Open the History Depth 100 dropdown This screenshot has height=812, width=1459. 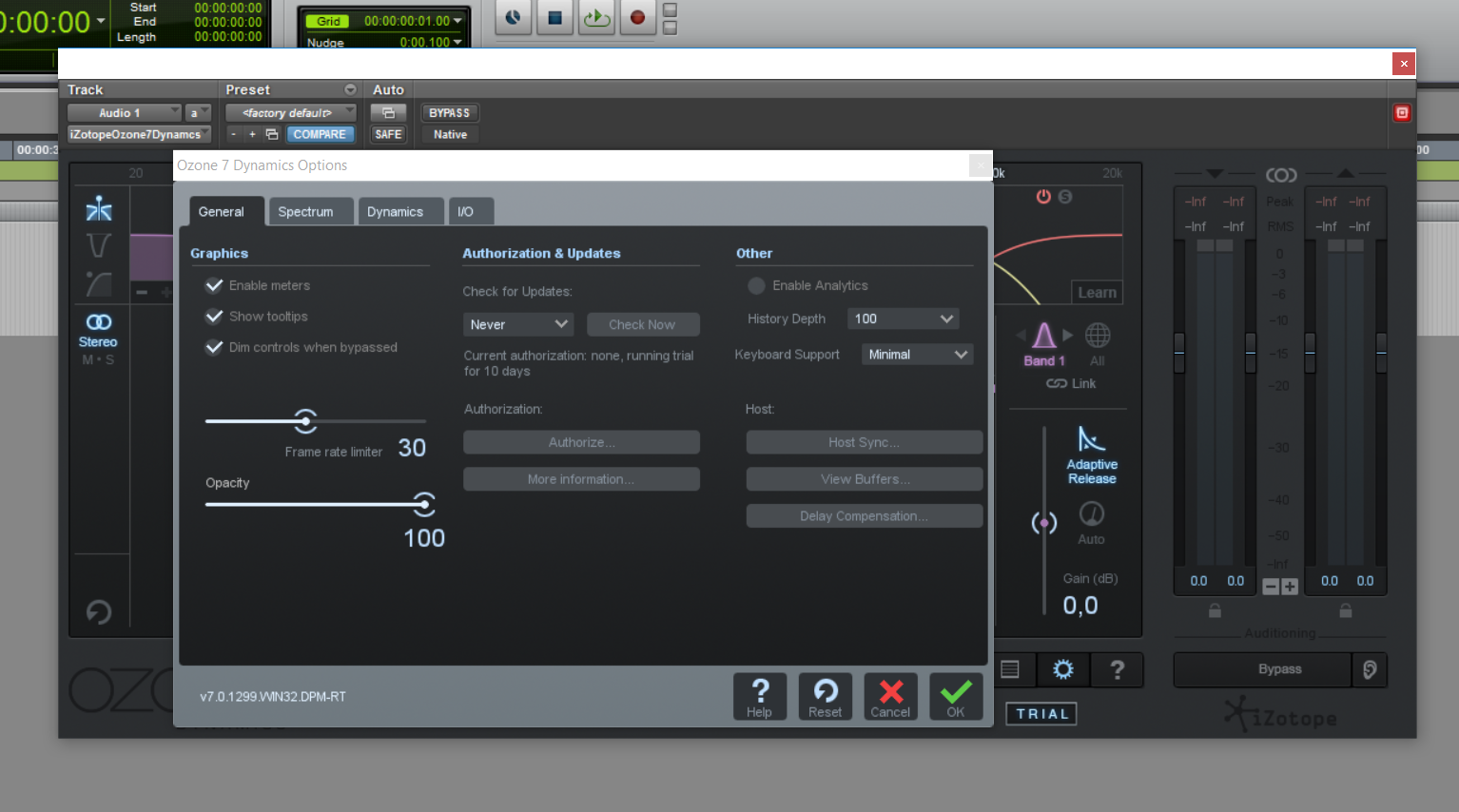coord(904,319)
